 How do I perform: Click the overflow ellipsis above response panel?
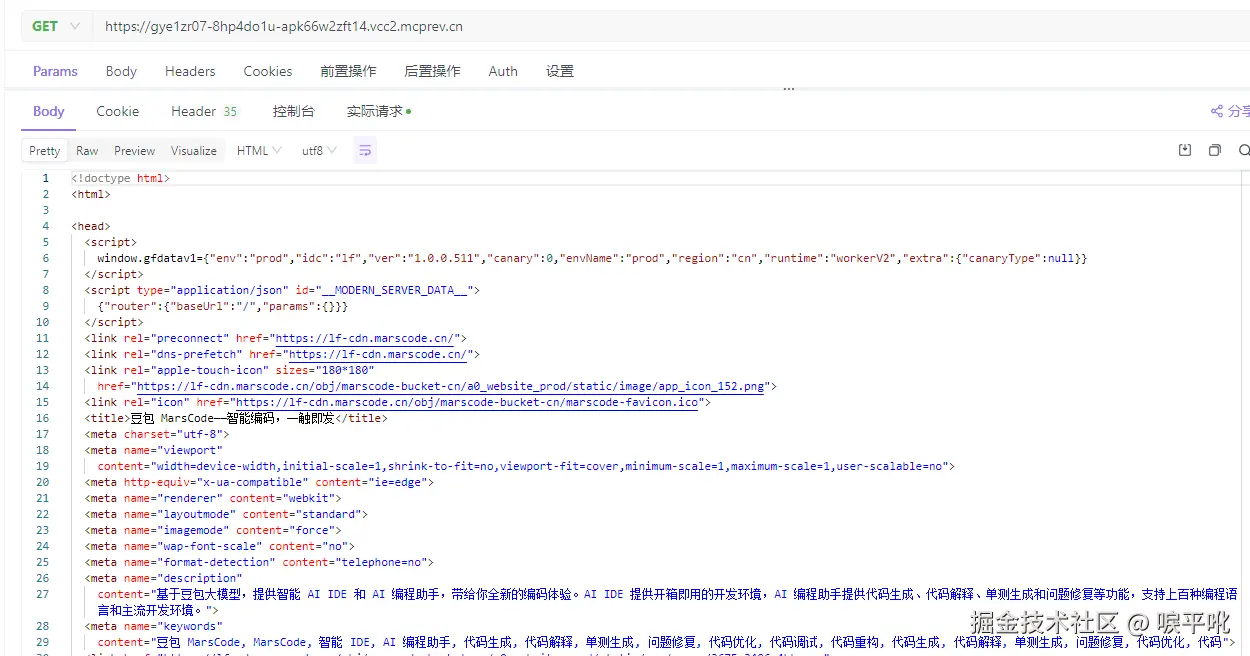pos(788,88)
